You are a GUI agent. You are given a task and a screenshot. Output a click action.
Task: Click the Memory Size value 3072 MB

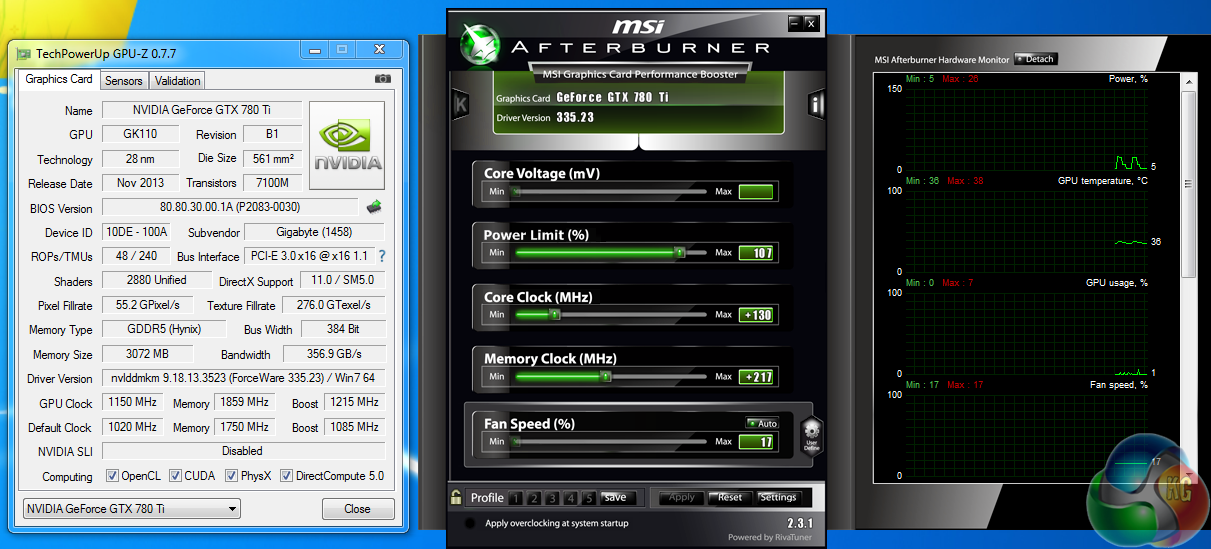(x=146, y=354)
